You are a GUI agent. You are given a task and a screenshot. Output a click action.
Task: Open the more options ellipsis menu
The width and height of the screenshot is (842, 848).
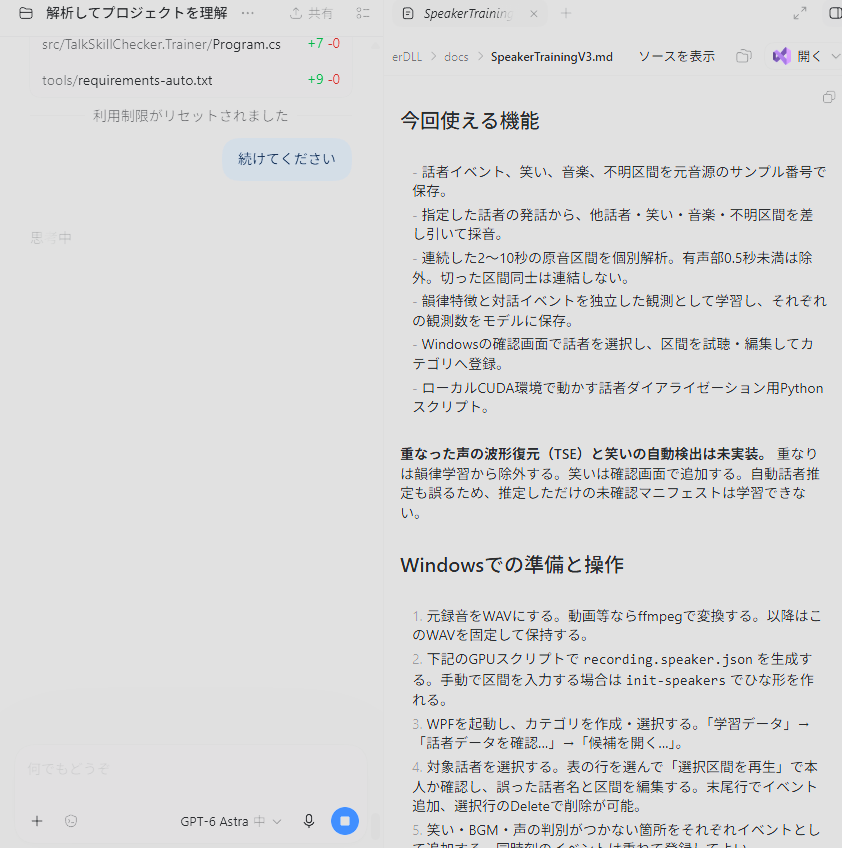[x=248, y=14]
